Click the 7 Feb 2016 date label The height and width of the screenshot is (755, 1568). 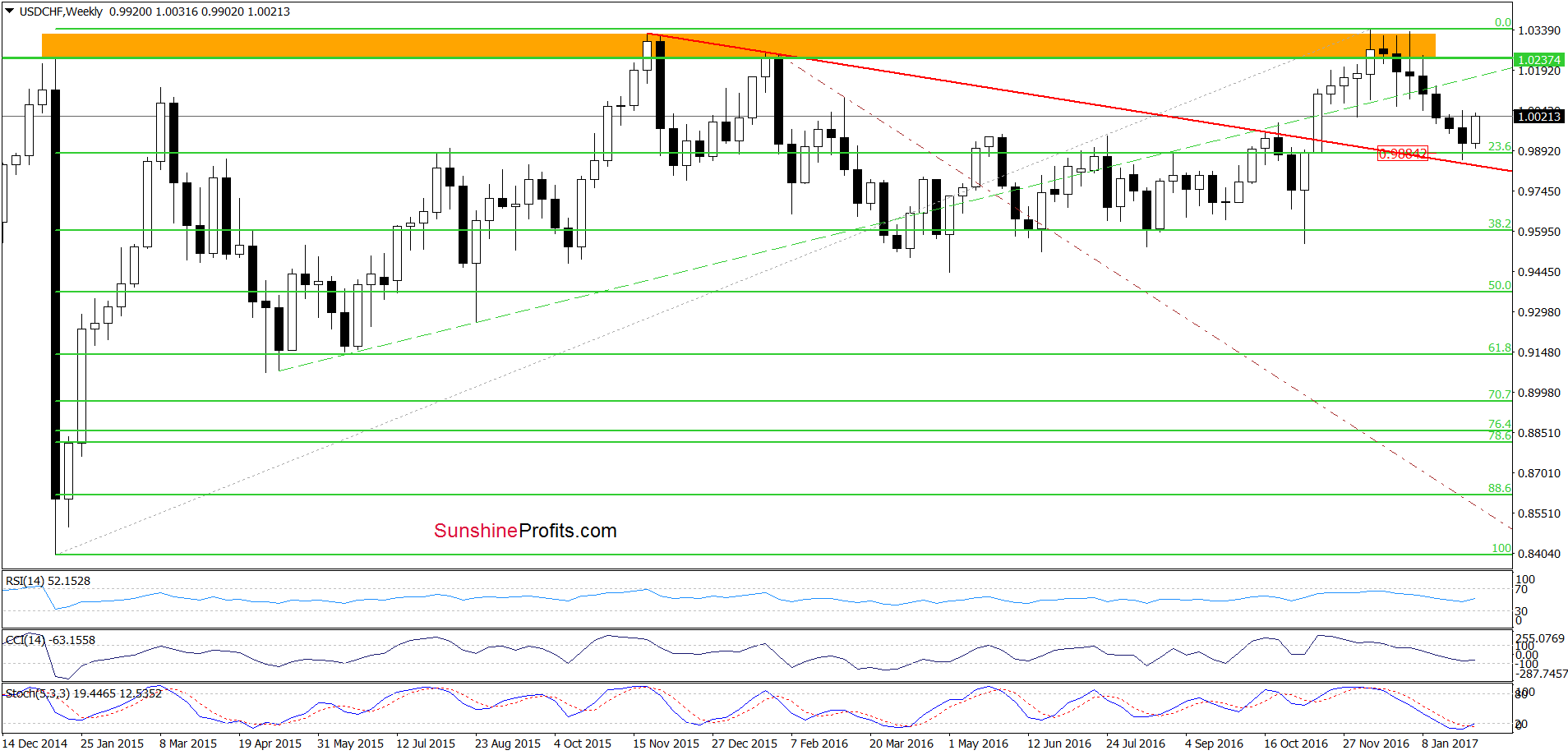click(x=819, y=743)
